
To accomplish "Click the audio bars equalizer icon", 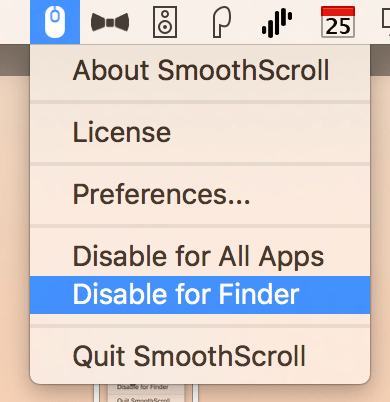I will pyautogui.click(x=277, y=23).
